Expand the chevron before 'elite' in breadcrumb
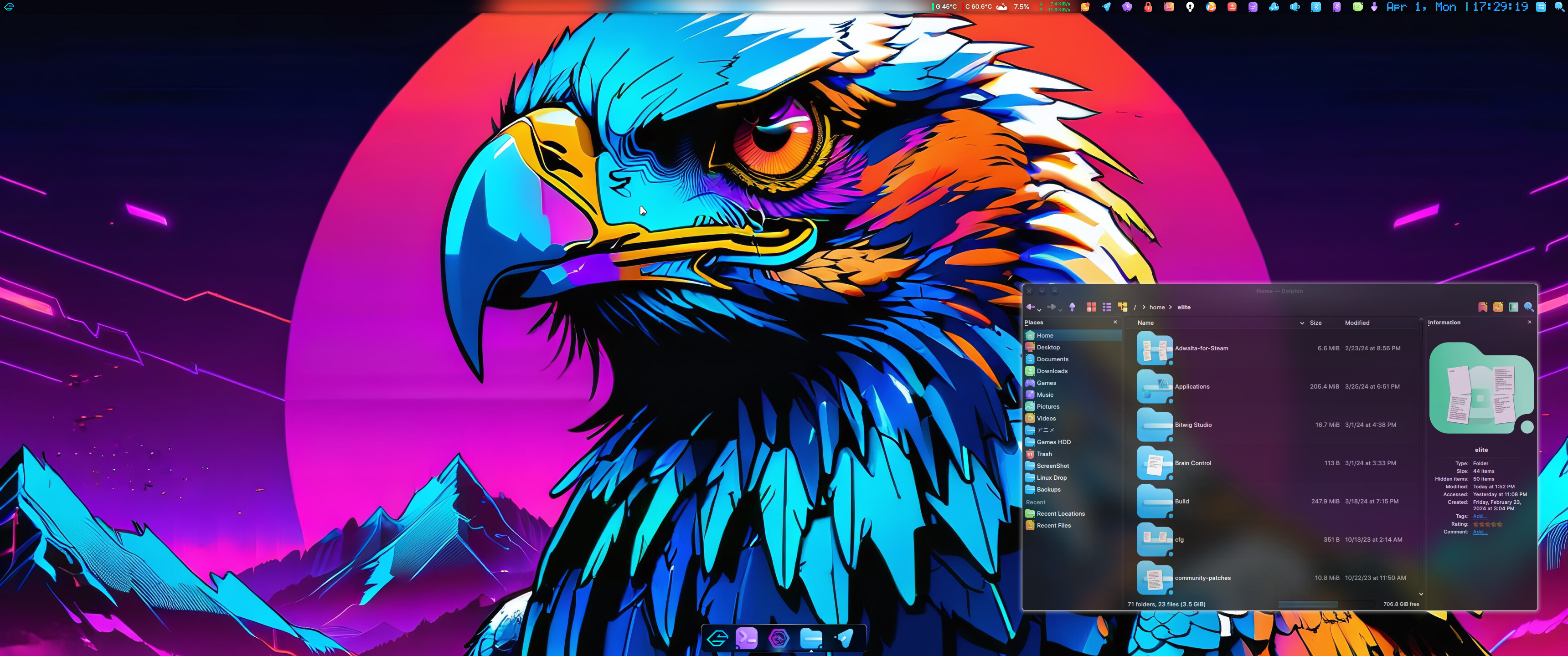Viewport: 1568px width, 656px height. (1171, 307)
